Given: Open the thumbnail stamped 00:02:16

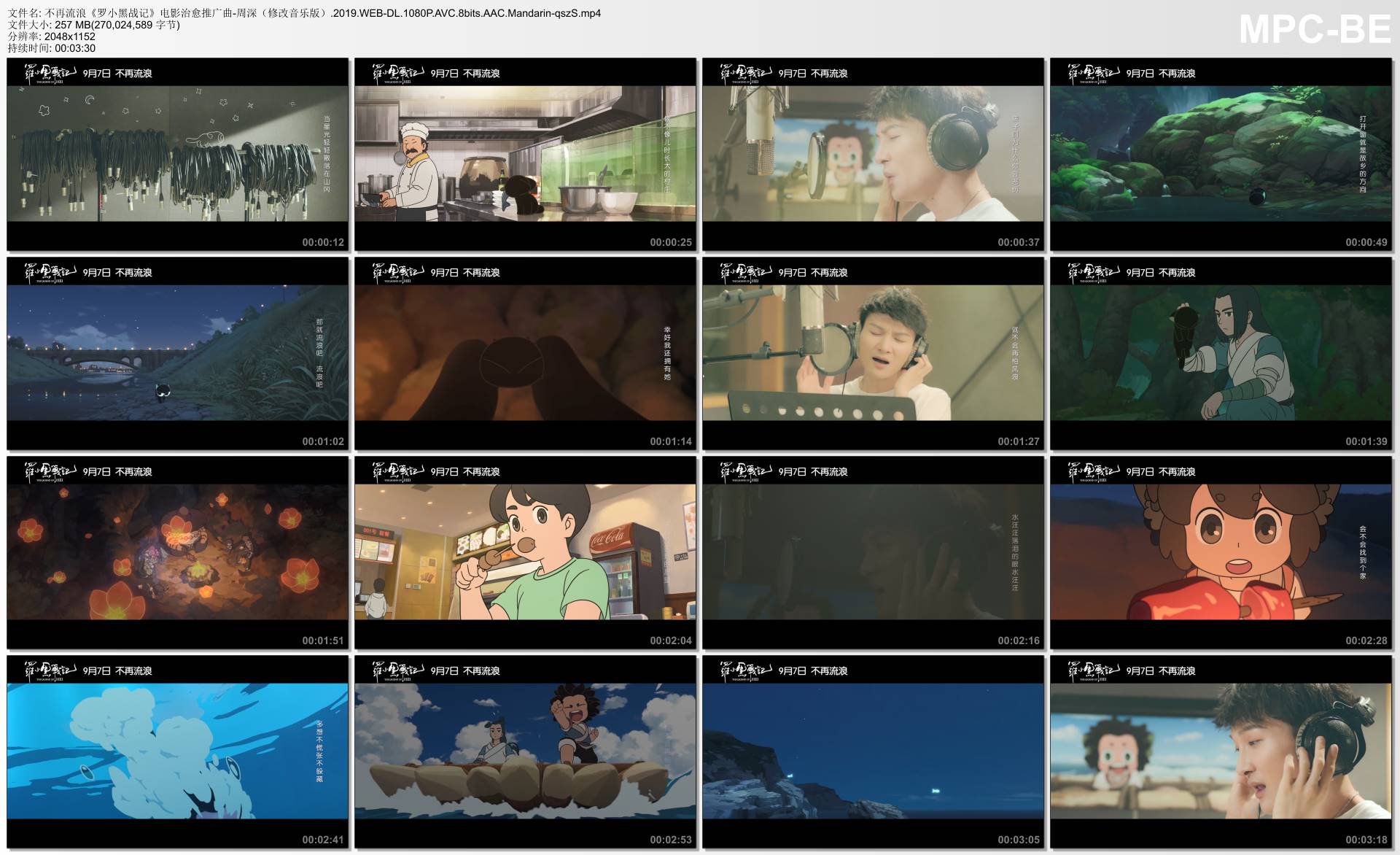Looking at the screenshot, I should click(874, 553).
